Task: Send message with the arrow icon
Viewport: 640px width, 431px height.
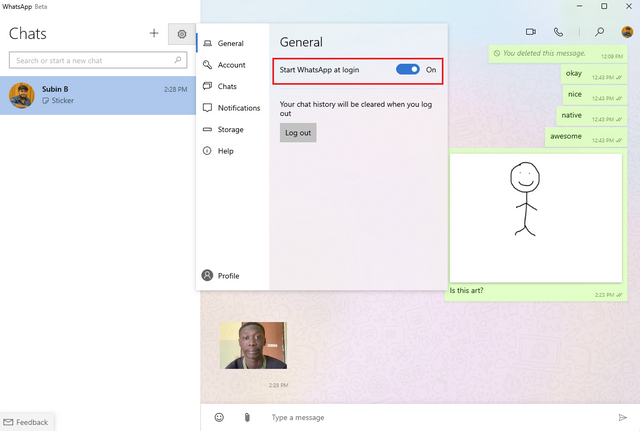Action: [x=622, y=417]
